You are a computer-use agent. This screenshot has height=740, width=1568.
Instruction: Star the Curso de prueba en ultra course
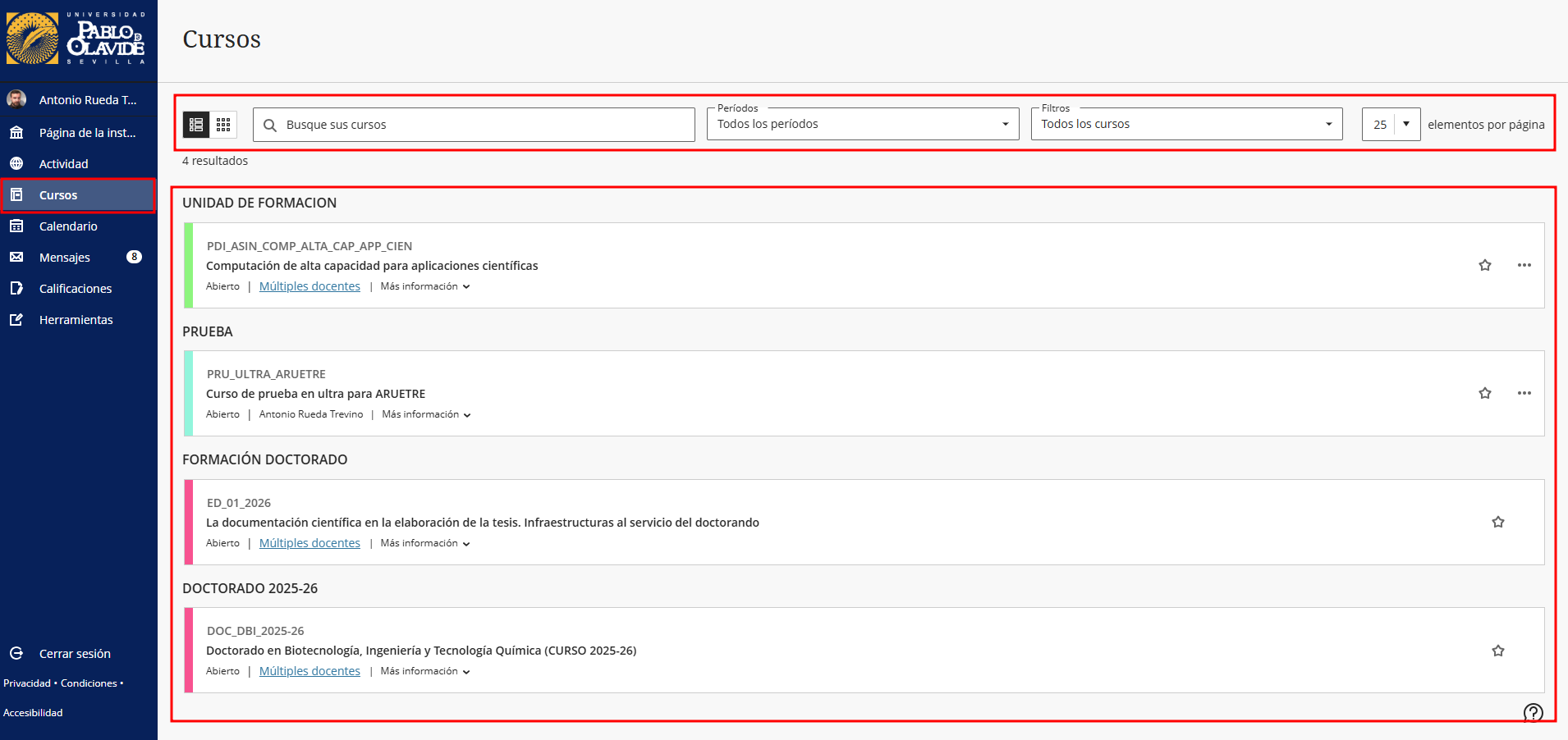(x=1484, y=393)
